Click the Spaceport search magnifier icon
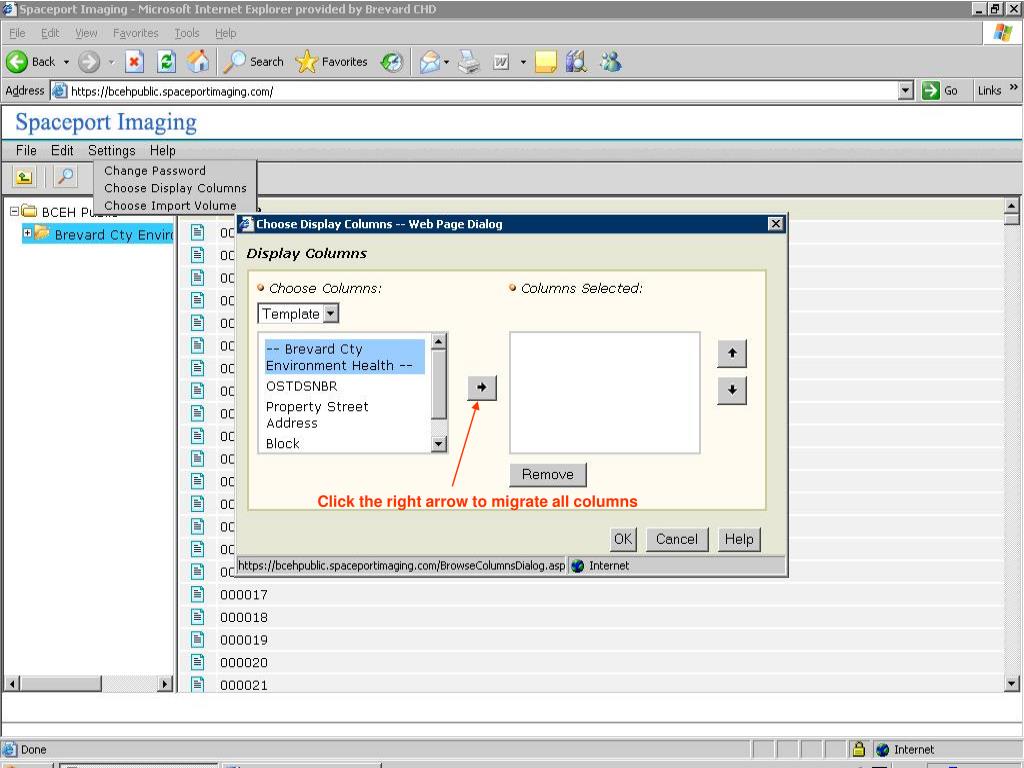 pos(65,177)
